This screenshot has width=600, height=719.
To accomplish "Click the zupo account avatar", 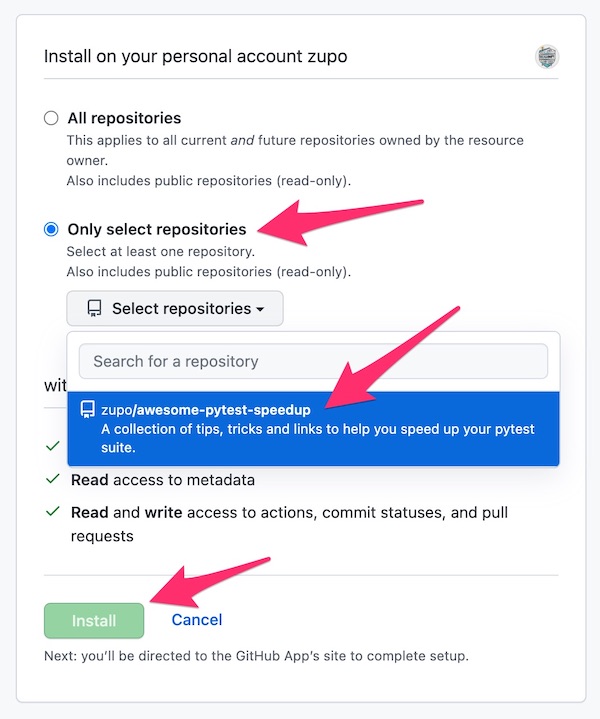I will click(x=547, y=56).
